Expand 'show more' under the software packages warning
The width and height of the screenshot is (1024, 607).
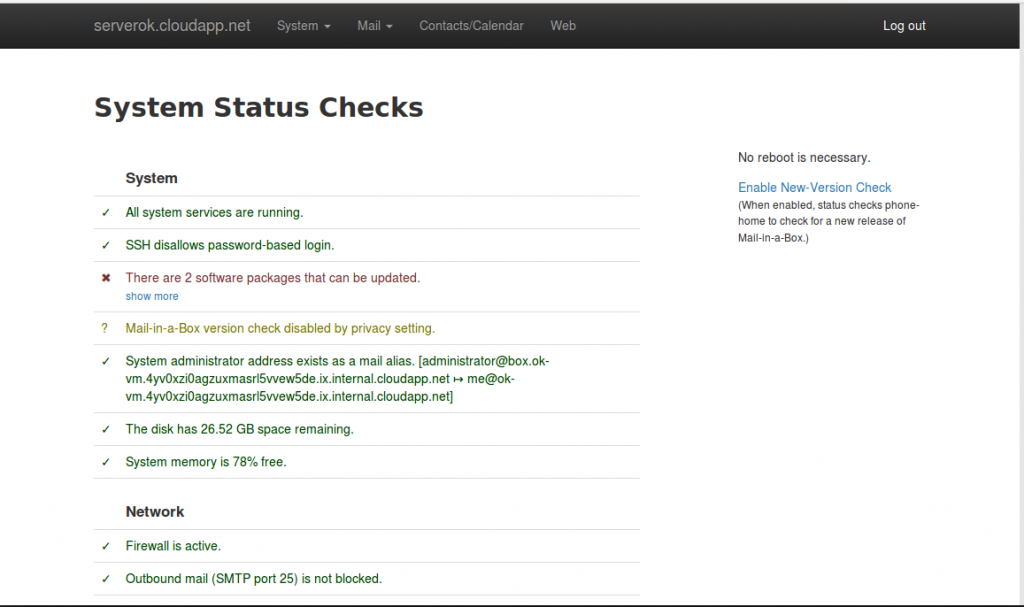pyautogui.click(x=151, y=296)
